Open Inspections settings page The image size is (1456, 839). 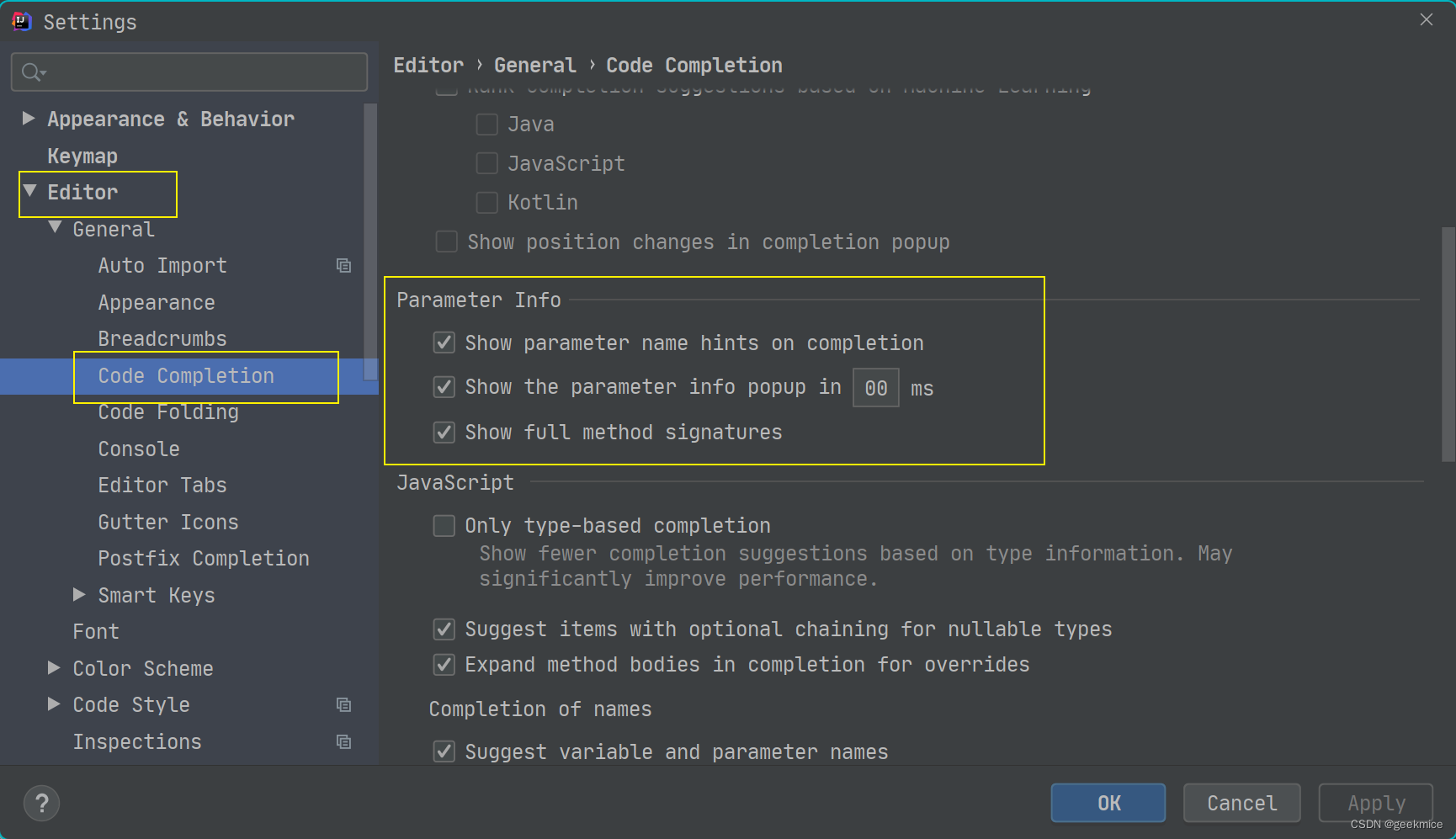point(137,742)
